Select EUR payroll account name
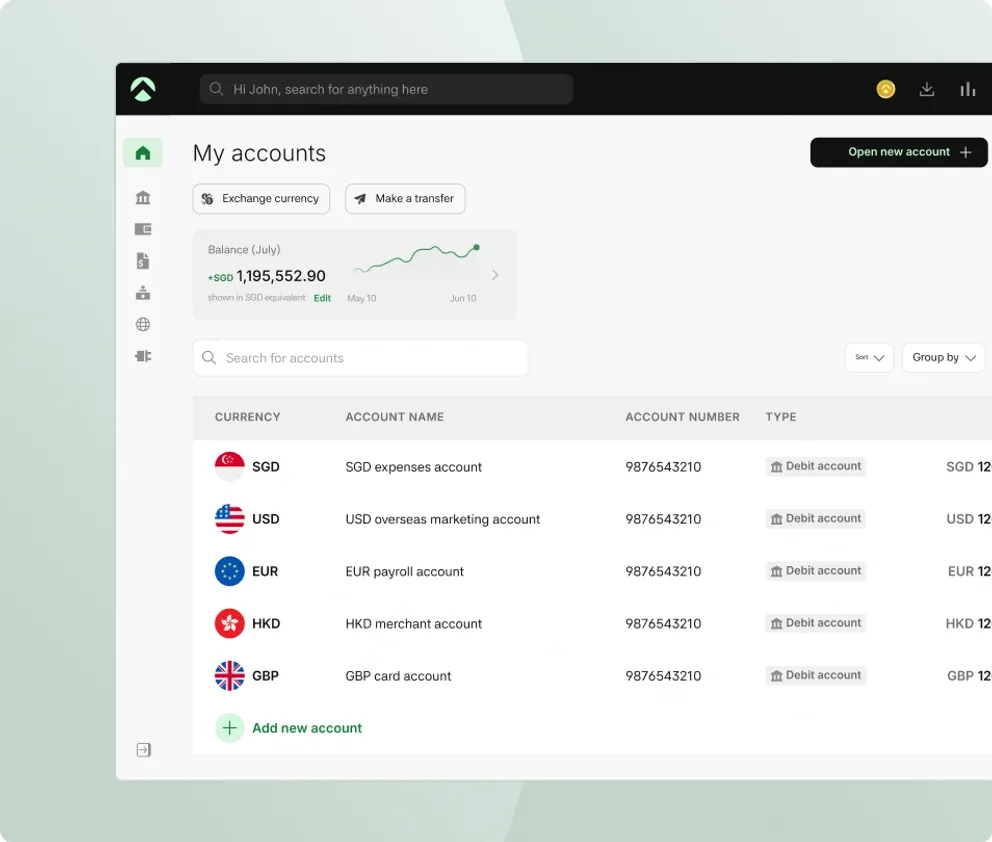 pos(404,571)
